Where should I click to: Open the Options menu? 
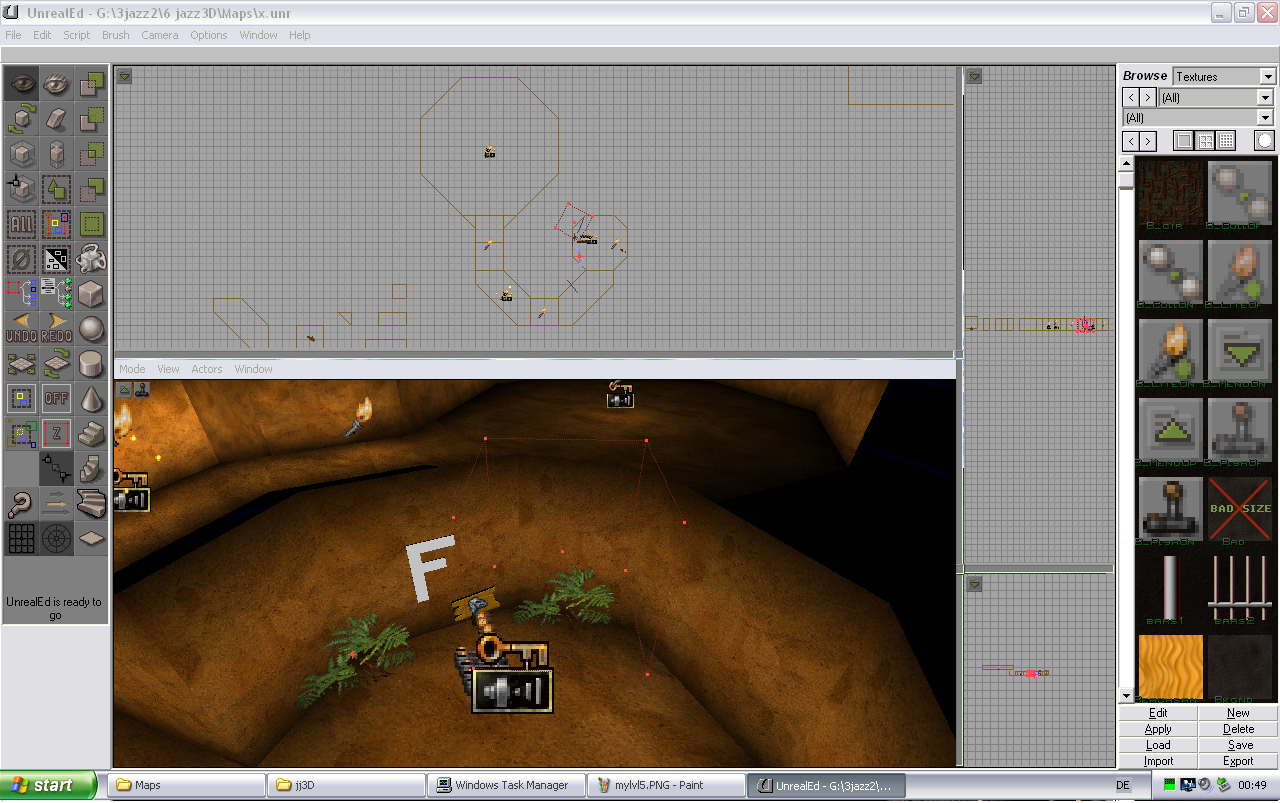coord(209,35)
